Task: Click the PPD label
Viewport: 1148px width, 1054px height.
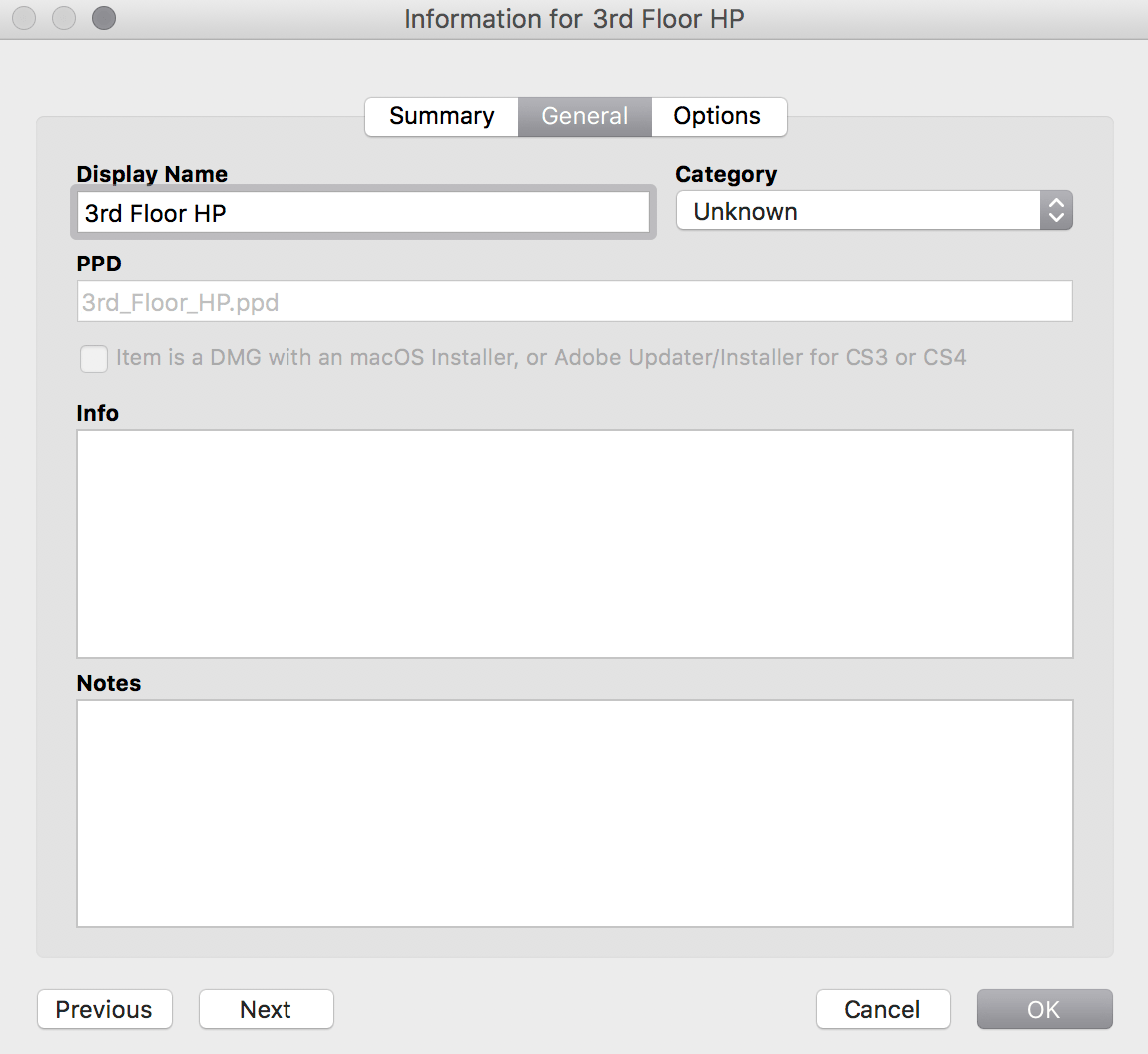Action: (99, 263)
